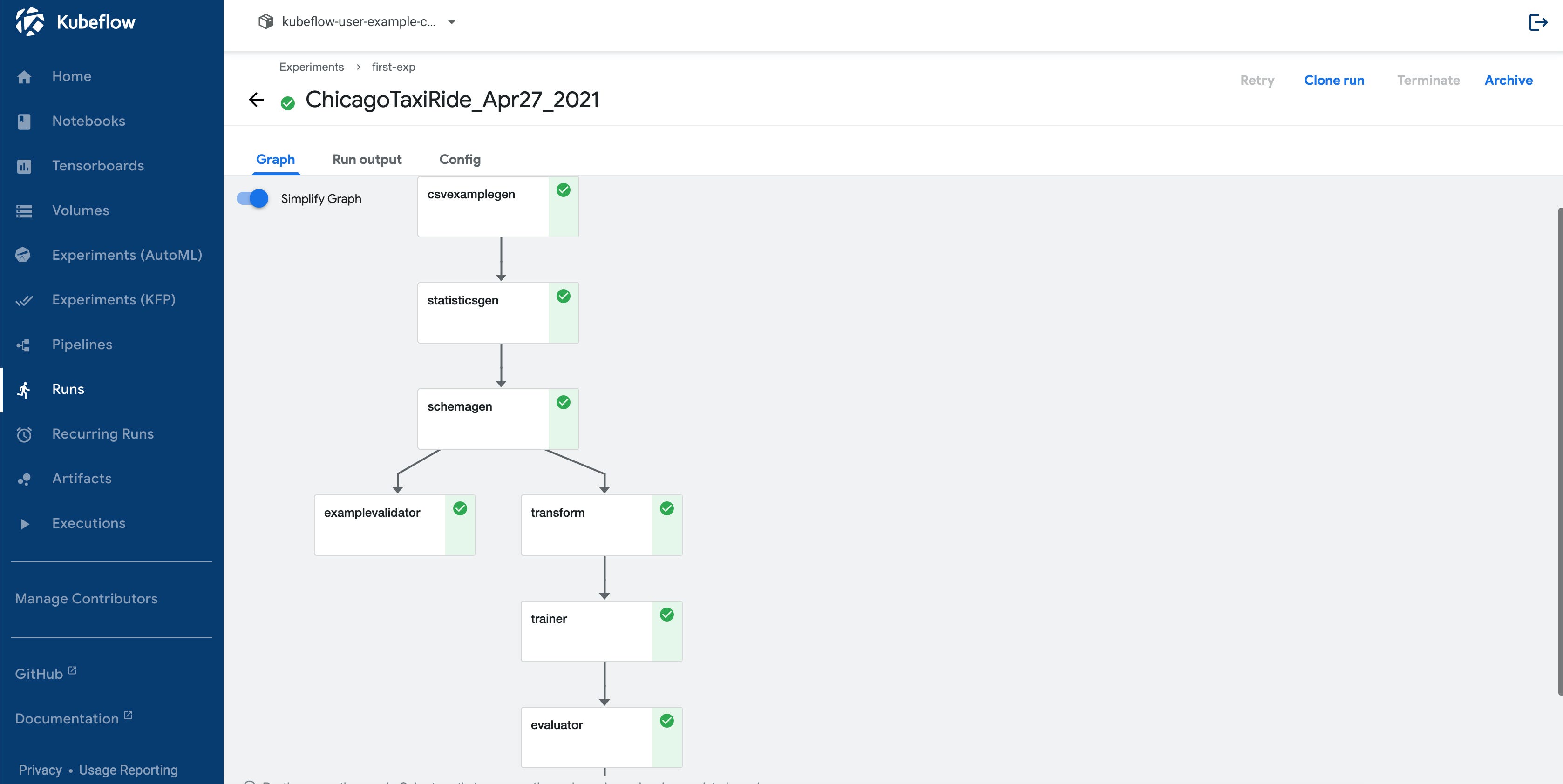
Task: Click the logout icon at top right
Action: pyautogui.click(x=1538, y=22)
